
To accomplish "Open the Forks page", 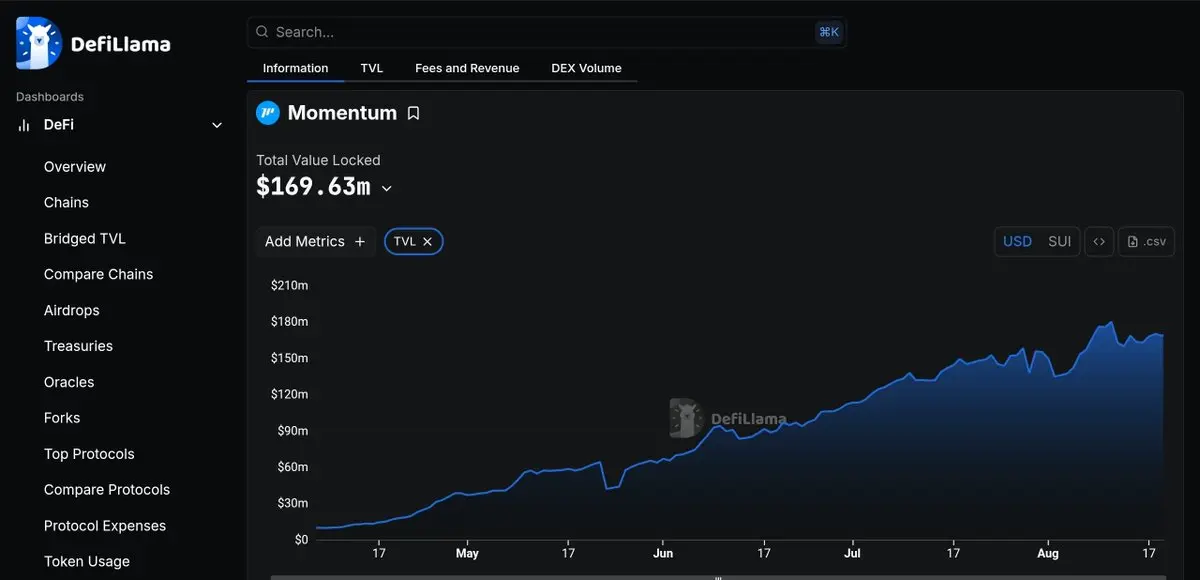I will tap(62, 418).
